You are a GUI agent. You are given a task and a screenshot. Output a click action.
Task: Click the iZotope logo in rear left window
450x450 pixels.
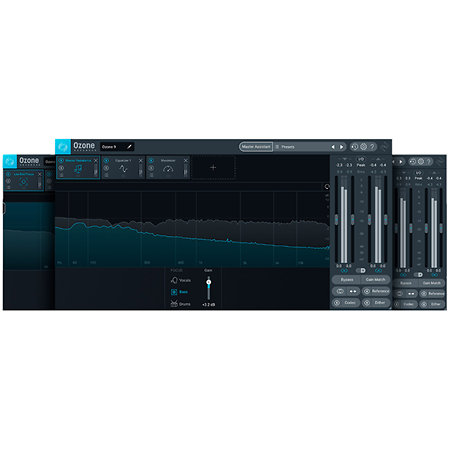click(10, 162)
